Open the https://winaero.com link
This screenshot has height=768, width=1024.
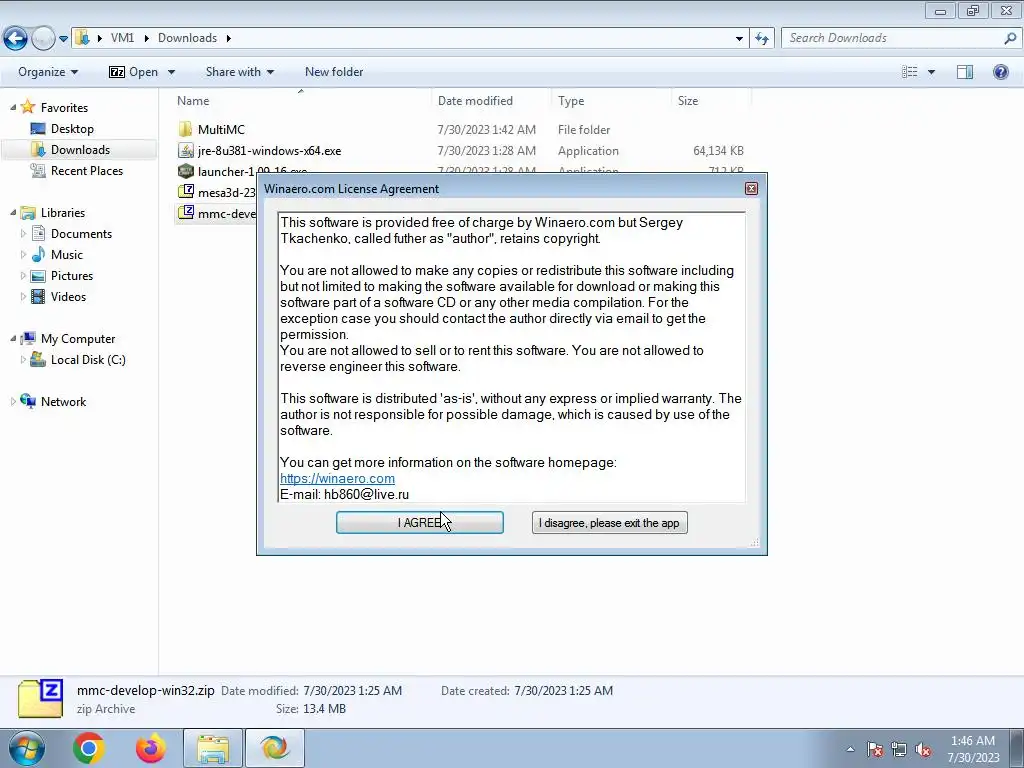337,479
